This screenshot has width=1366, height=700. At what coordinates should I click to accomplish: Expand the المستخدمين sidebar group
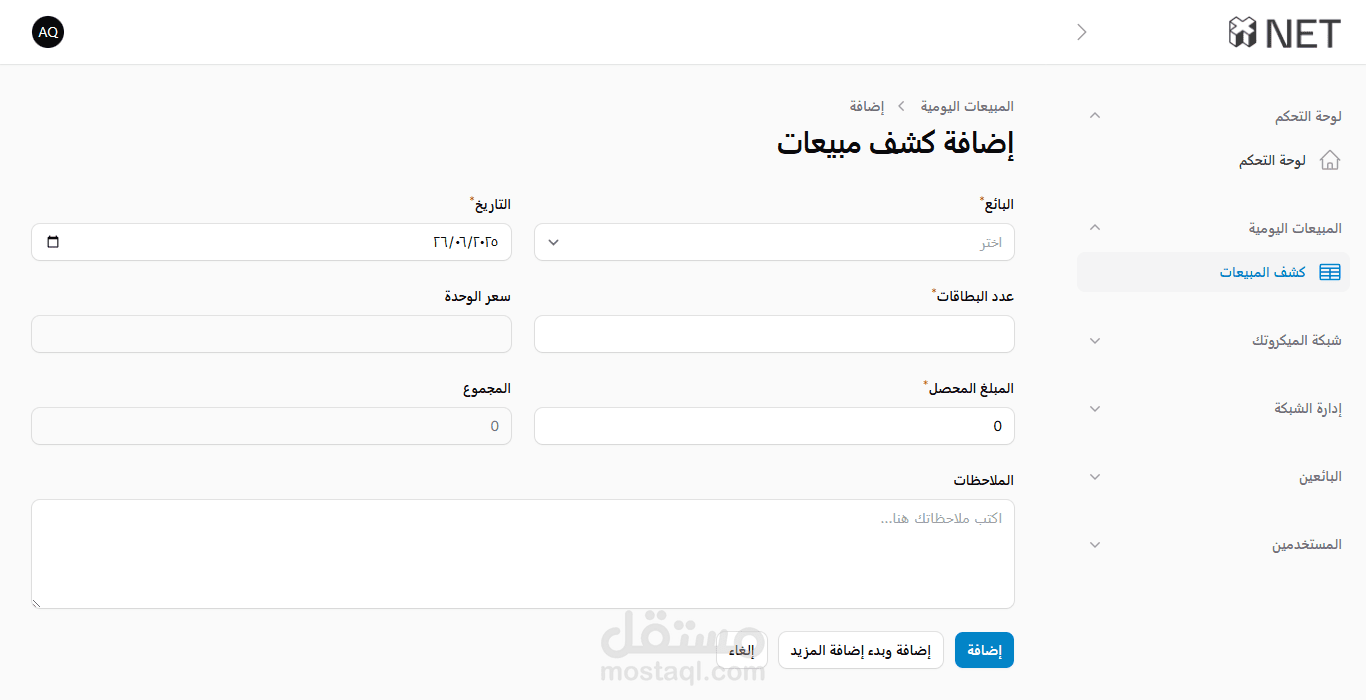coord(1095,545)
